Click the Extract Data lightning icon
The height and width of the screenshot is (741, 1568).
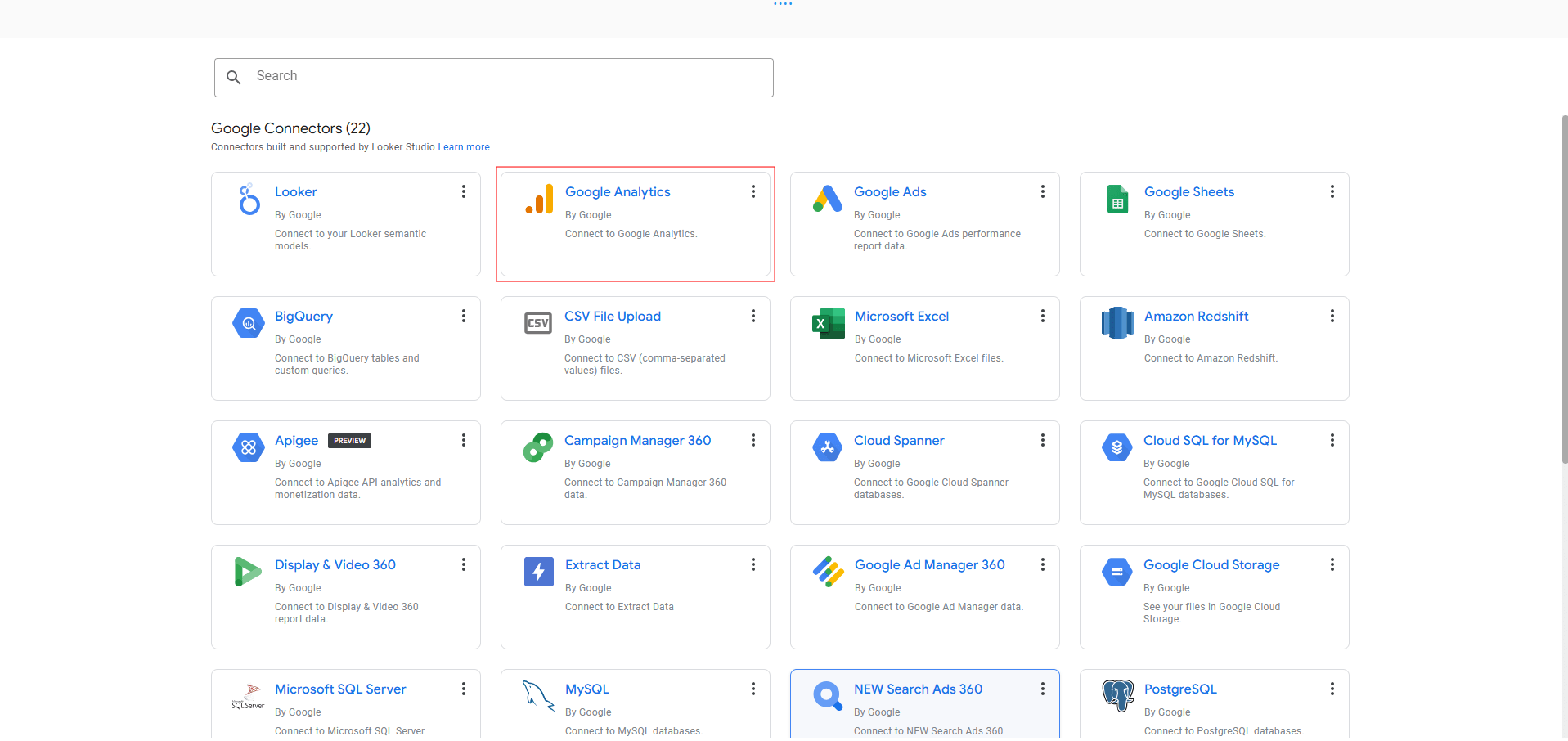coord(539,572)
